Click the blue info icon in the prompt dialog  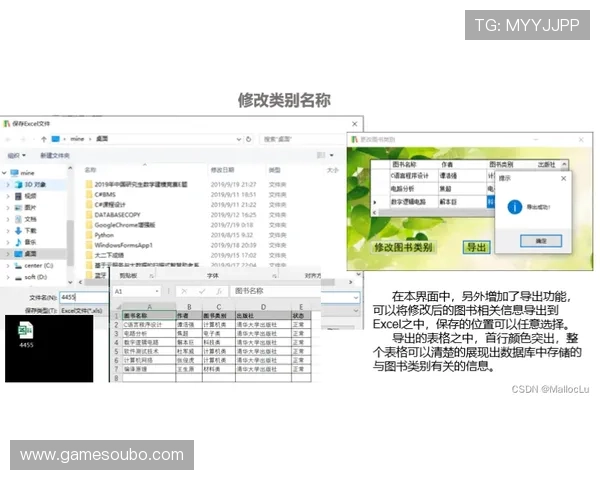515,207
